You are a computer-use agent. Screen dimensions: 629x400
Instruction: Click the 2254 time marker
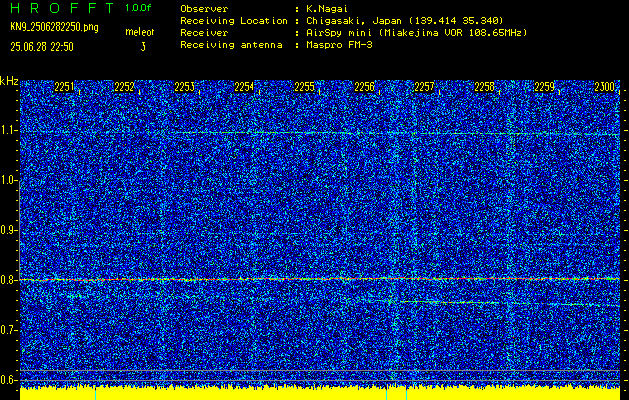244,87
